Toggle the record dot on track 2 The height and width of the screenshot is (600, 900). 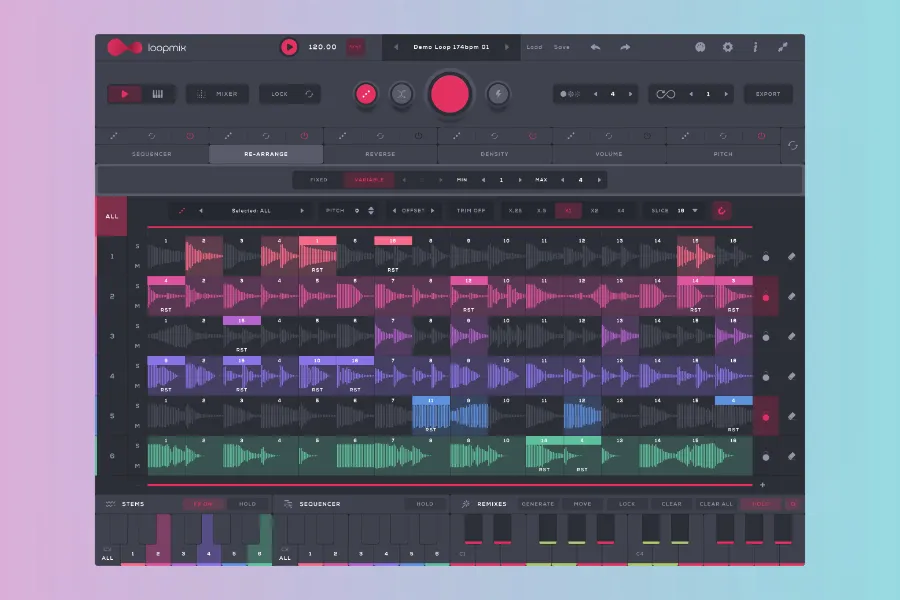[766, 297]
